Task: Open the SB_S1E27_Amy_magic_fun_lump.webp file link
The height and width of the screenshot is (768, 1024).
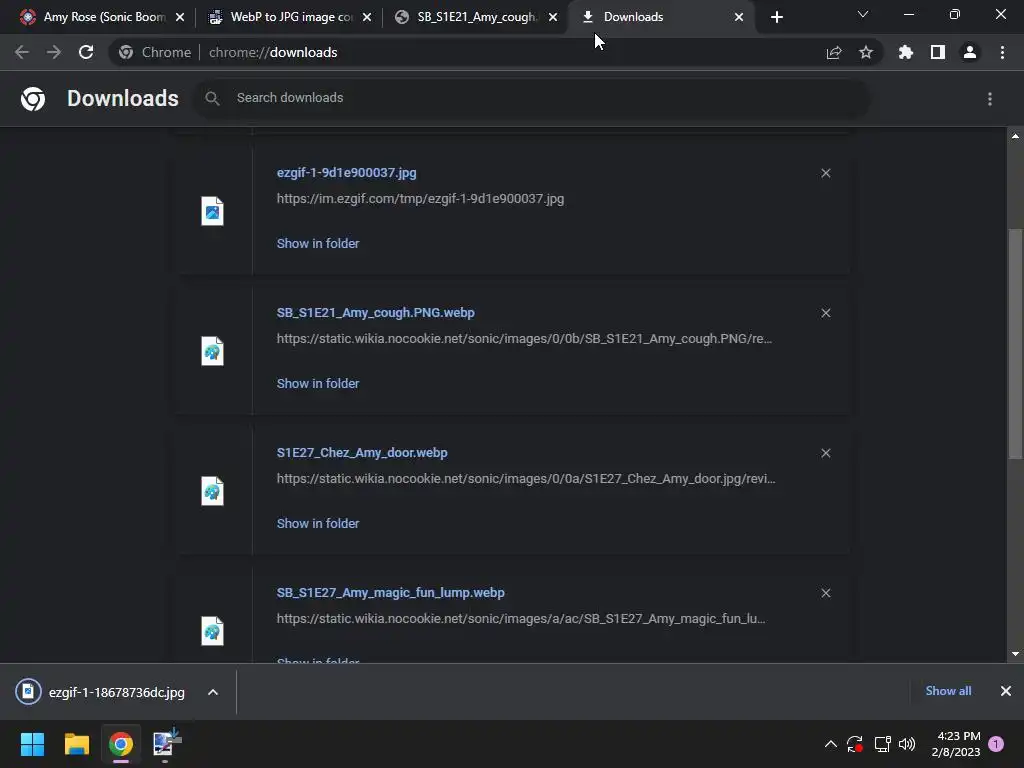Action: coord(391,592)
